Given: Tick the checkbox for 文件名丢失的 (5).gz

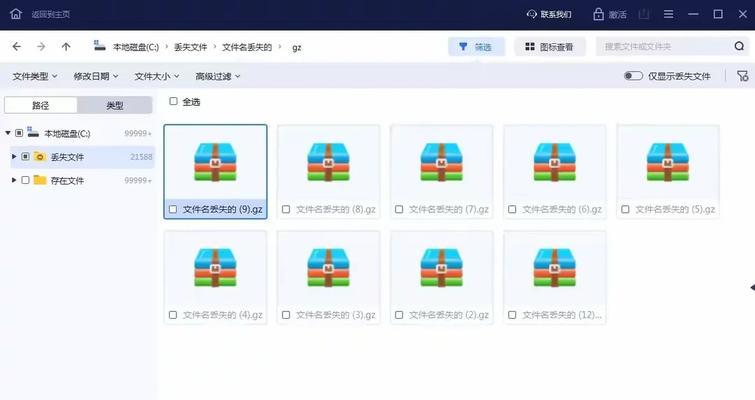Looking at the screenshot, I should coord(625,209).
